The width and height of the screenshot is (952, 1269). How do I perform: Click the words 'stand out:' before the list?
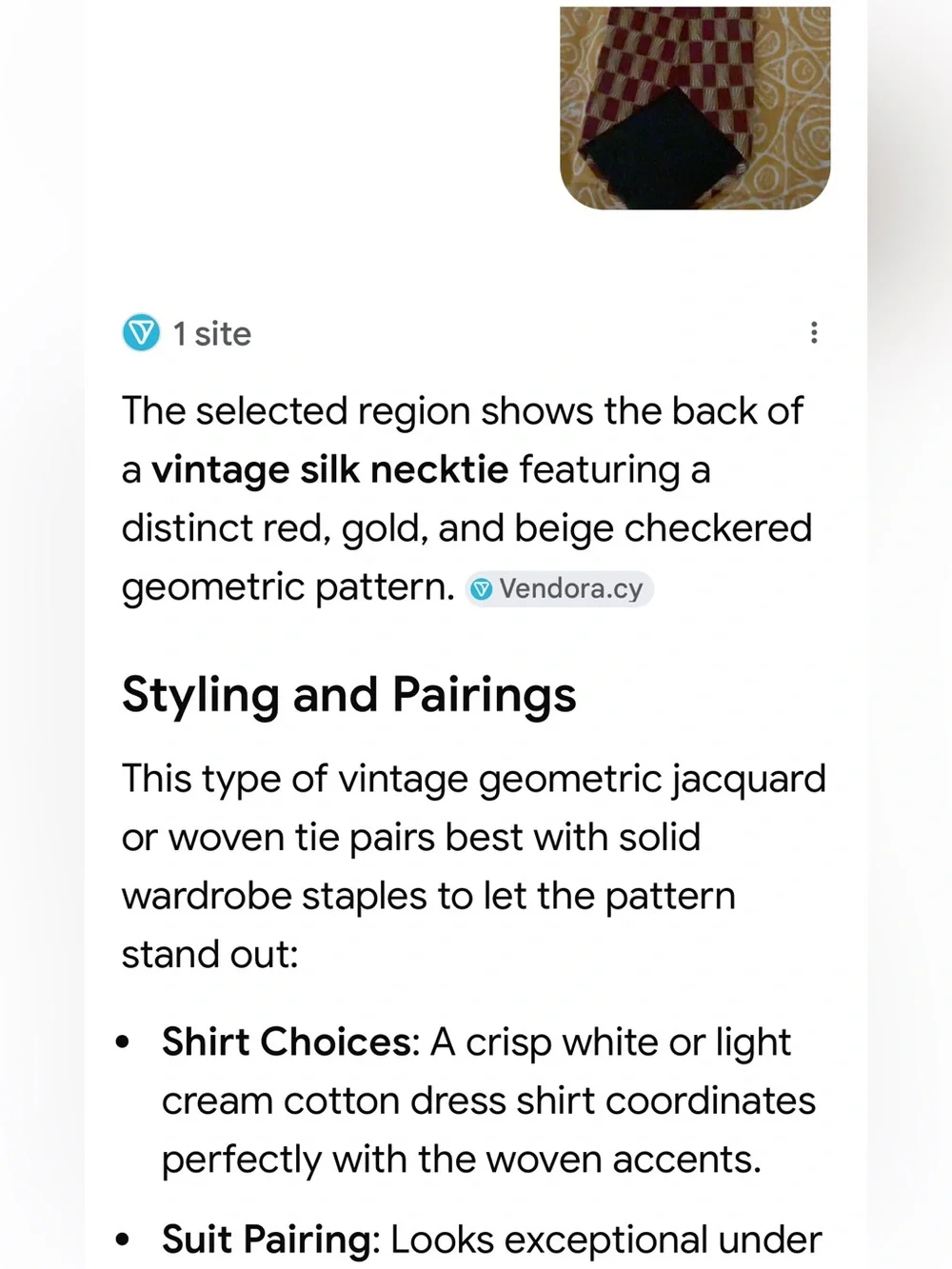[x=209, y=954]
